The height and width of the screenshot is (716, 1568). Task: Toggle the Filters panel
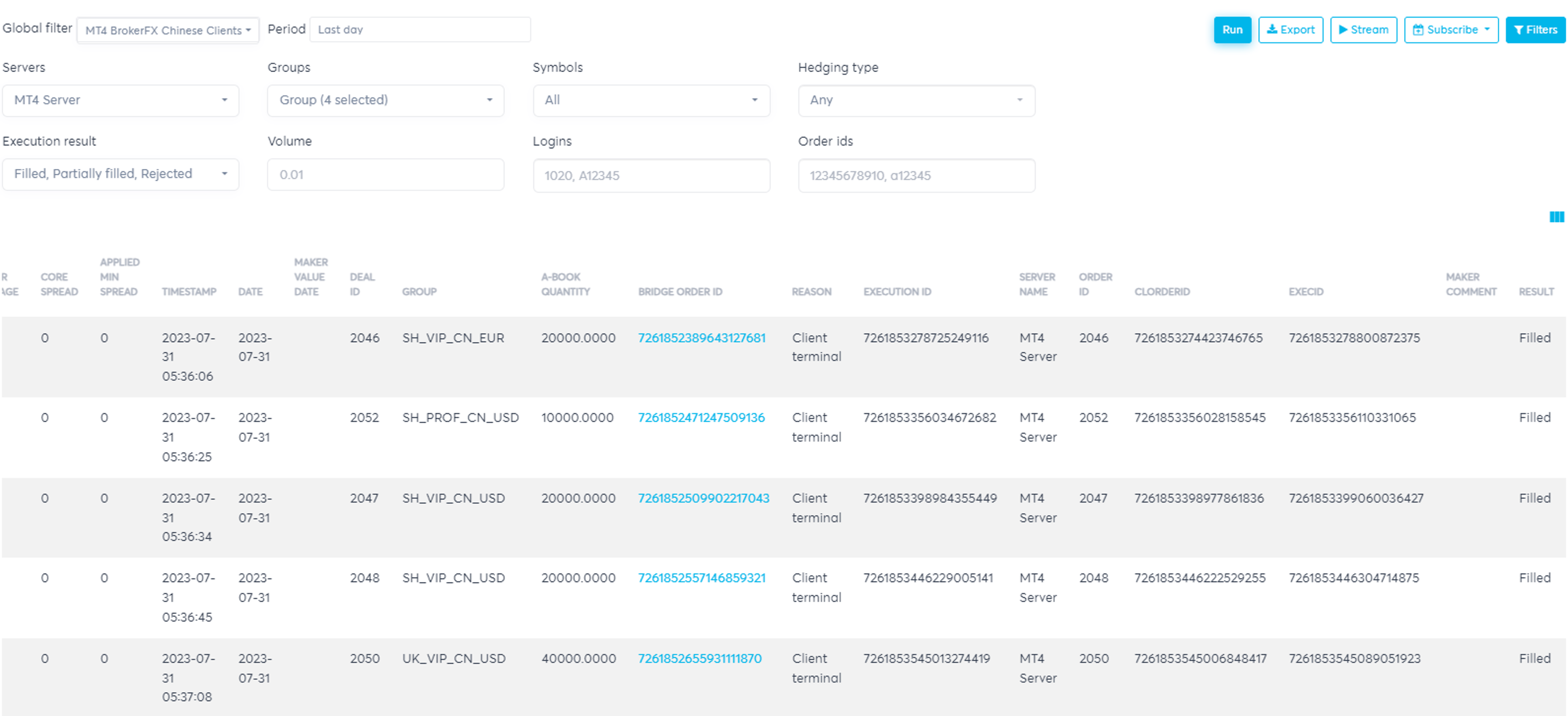[1535, 30]
